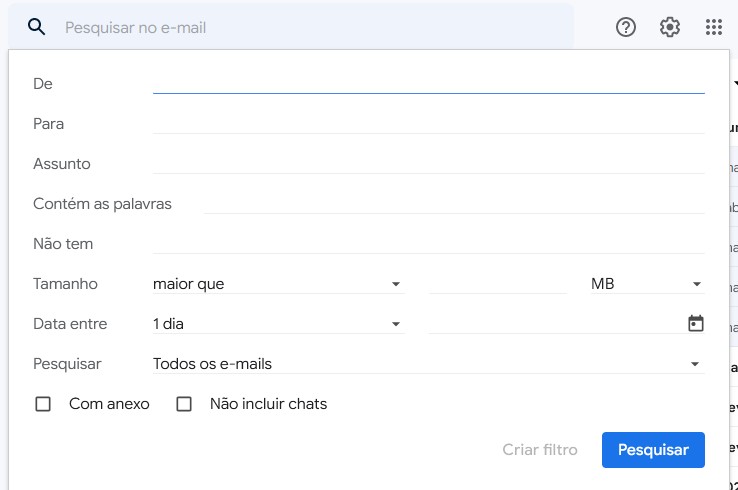Screen dimensions: 738x490
Task: Click the date input field next to calendar
Action: point(557,324)
